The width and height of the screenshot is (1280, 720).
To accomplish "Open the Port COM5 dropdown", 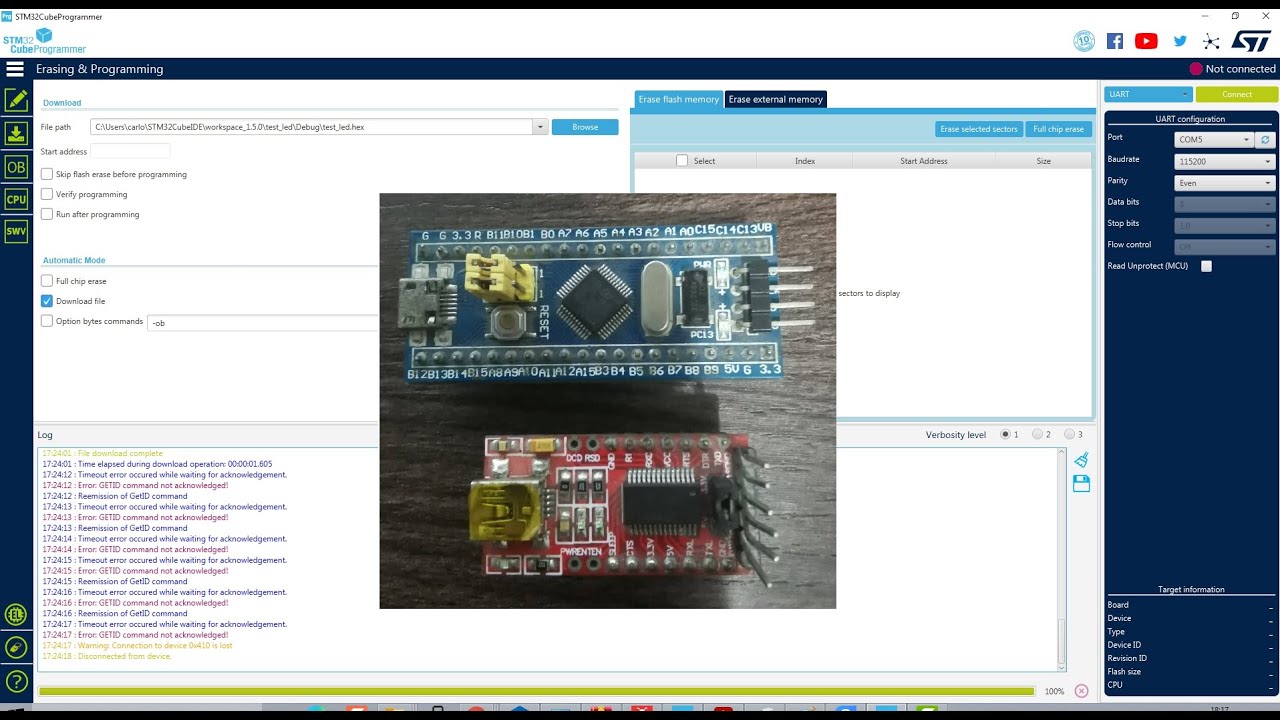I will (x=1213, y=140).
